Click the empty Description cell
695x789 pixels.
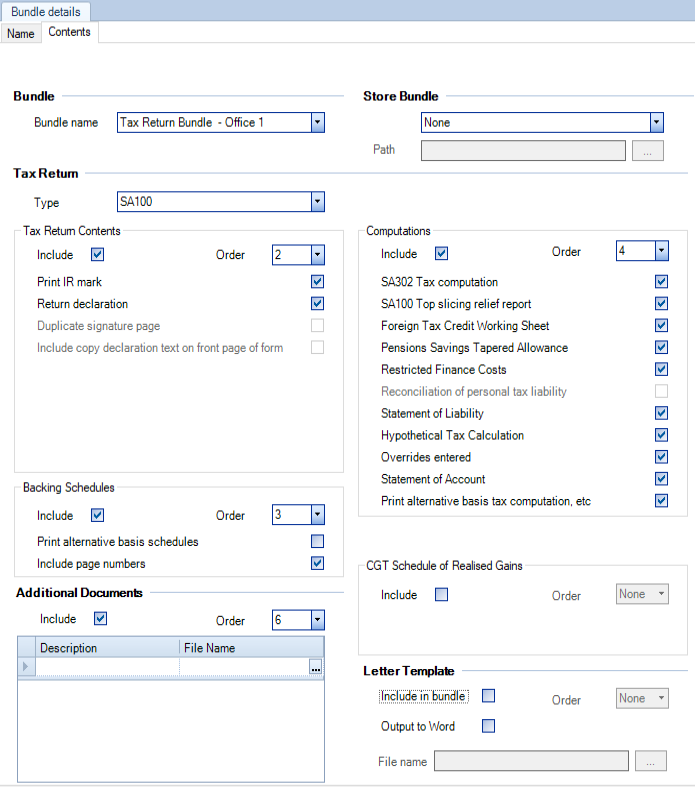point(107,667)
